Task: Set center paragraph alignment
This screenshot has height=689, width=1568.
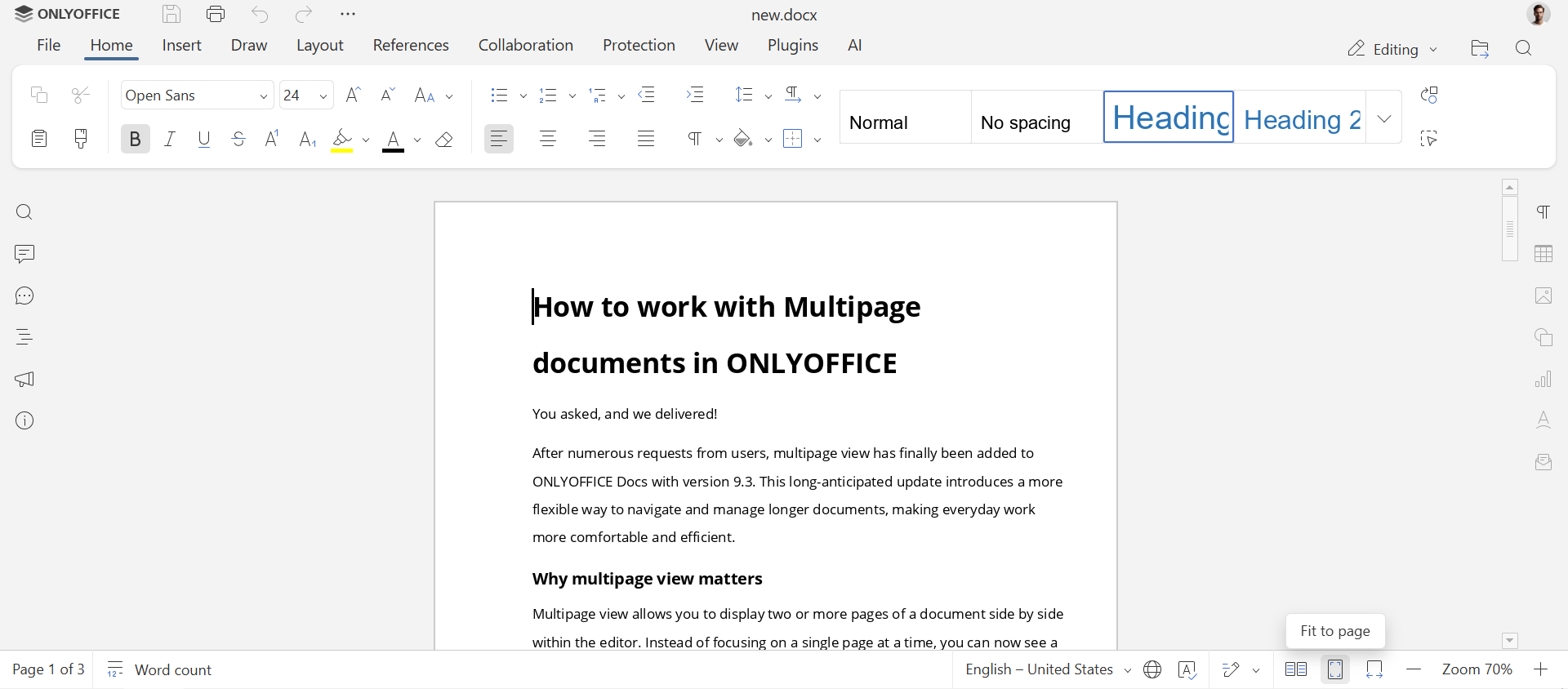Action: click(x=548, y=139)
